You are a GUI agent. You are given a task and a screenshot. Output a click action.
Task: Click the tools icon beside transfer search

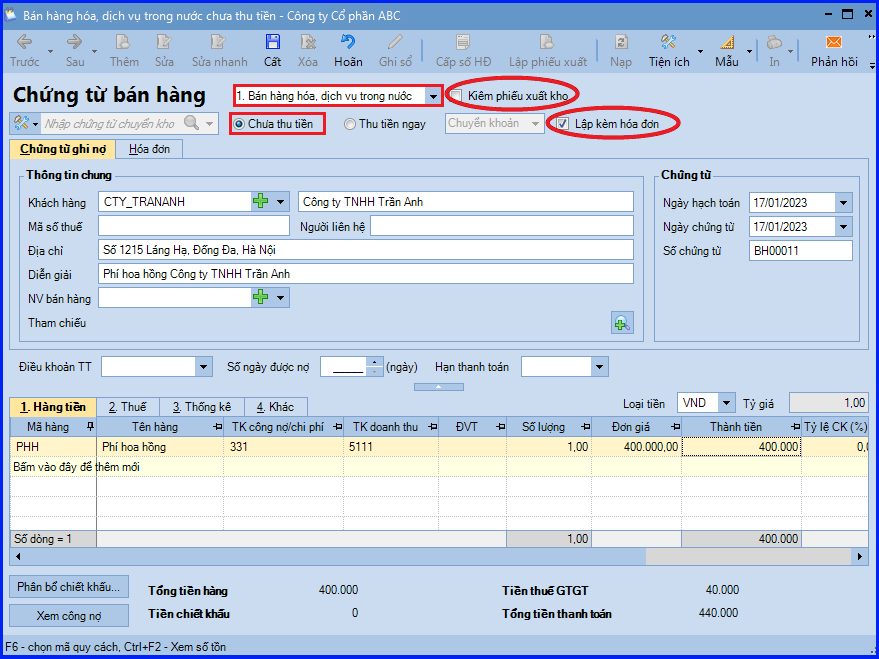[x=21, y=123]
